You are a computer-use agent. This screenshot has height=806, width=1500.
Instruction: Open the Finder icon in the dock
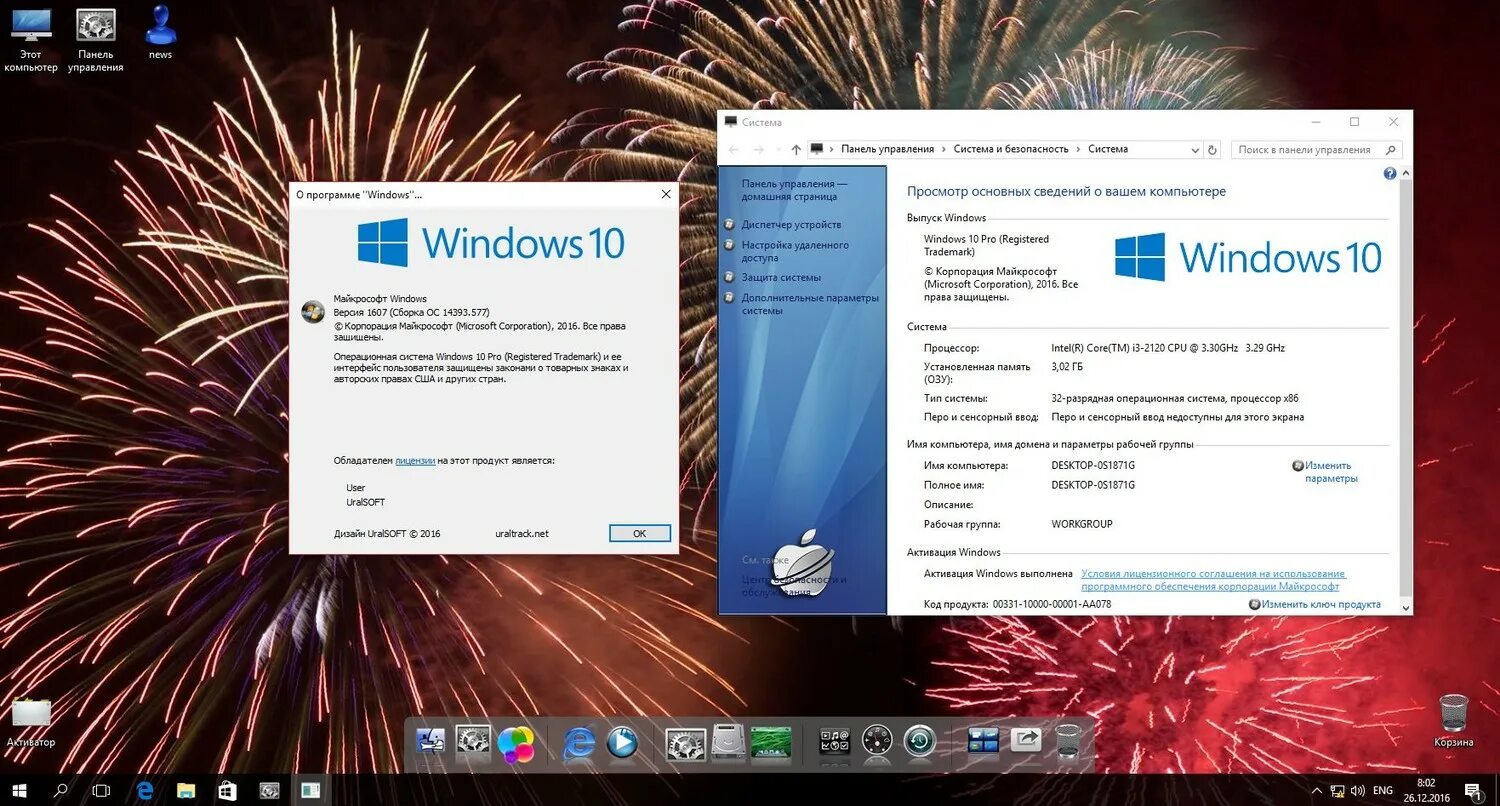(x=430, y=743)
